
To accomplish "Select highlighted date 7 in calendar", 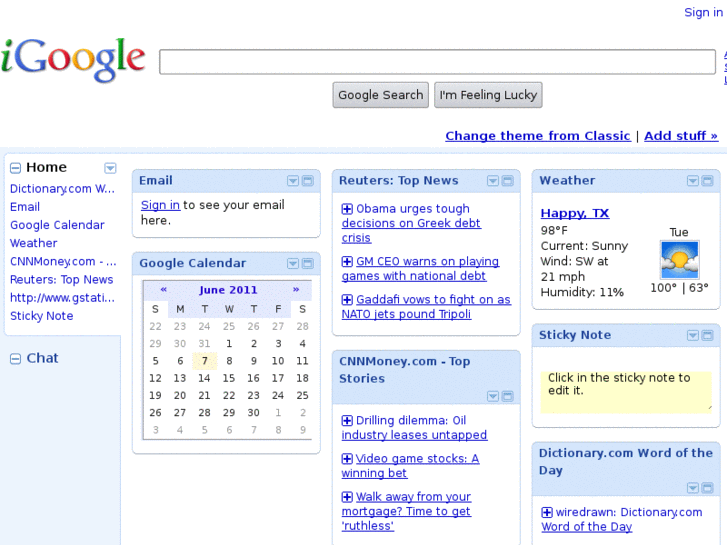I will [x=204, y=361].
